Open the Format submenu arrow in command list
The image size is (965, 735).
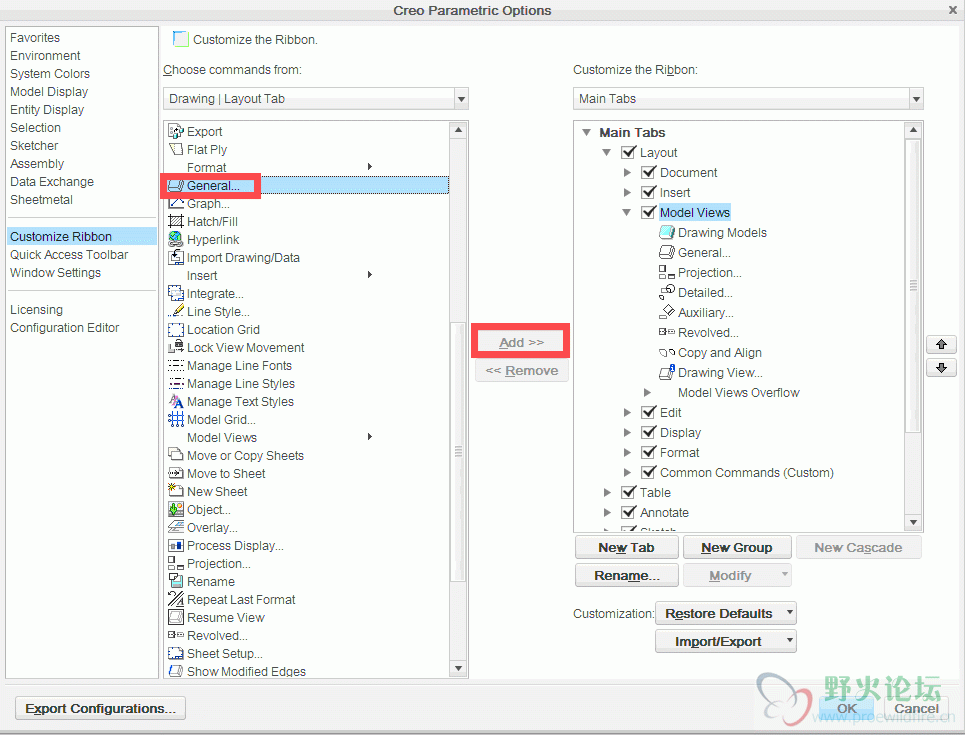coord(370,167)
